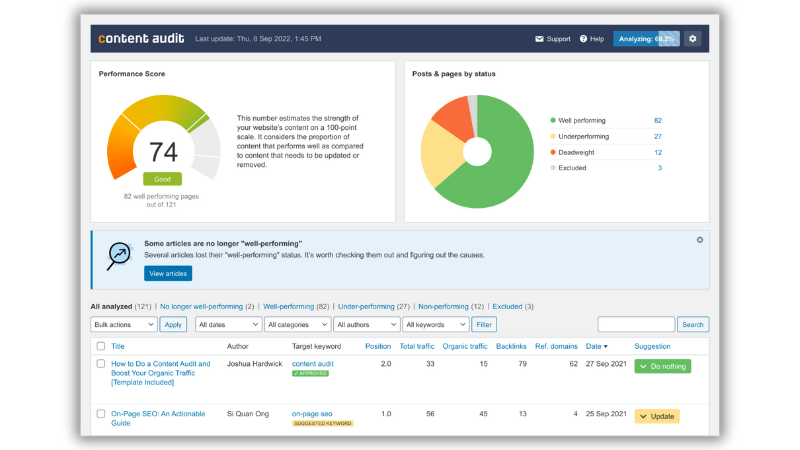Click the APPROVED keyword badge
Viewport: 800px width, 450px height.
tap(310, 373)
